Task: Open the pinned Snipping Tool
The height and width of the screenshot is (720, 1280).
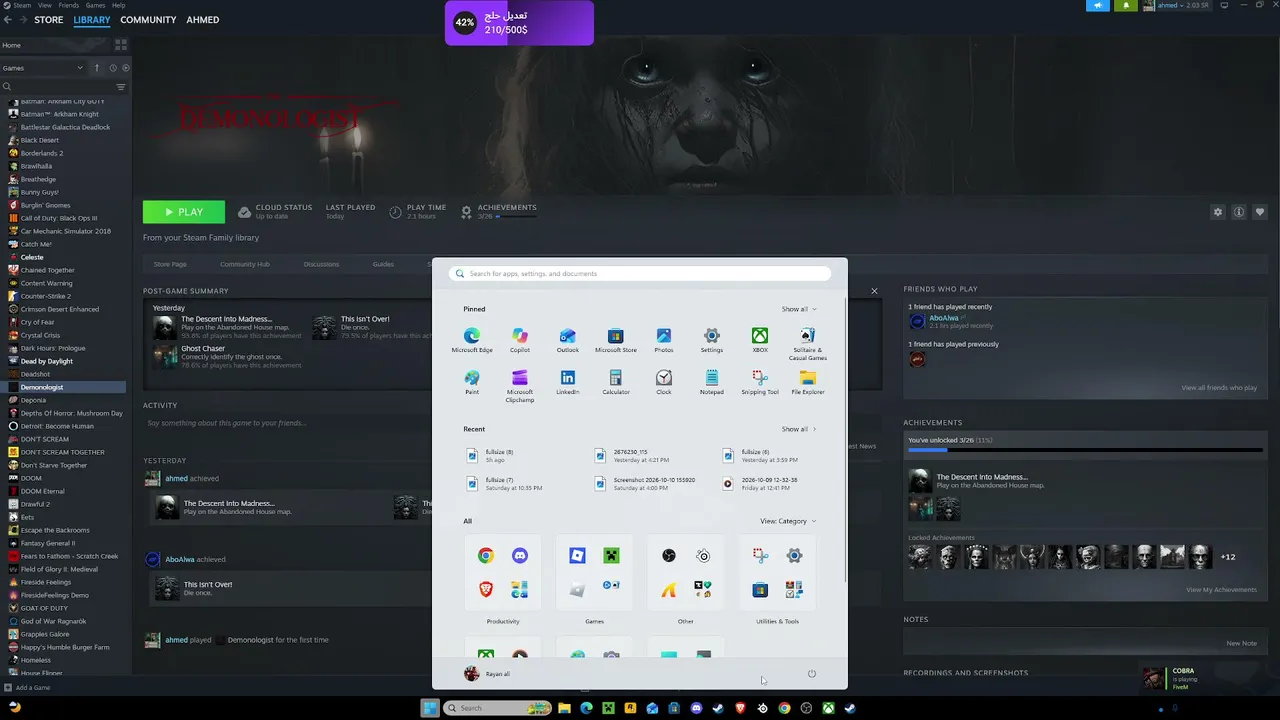Action: click(x=760, y=382)
